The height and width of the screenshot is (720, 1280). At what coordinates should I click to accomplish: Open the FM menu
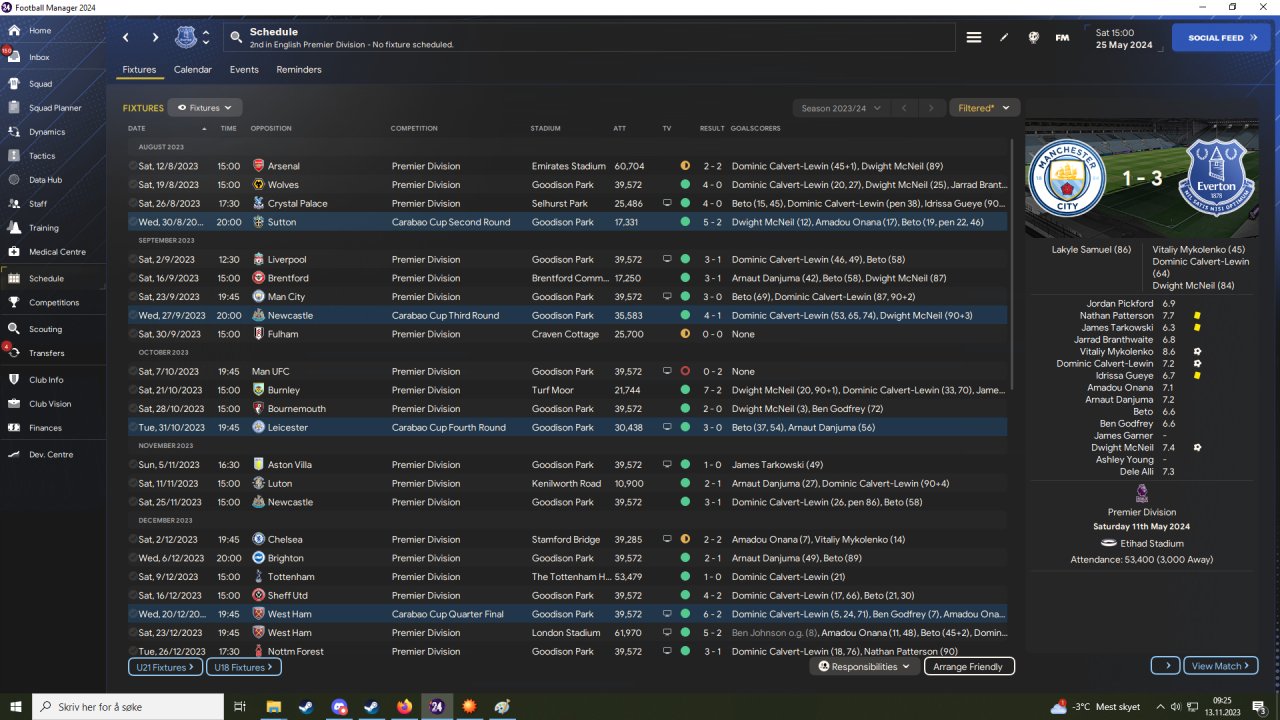[x=1062, y=38]
